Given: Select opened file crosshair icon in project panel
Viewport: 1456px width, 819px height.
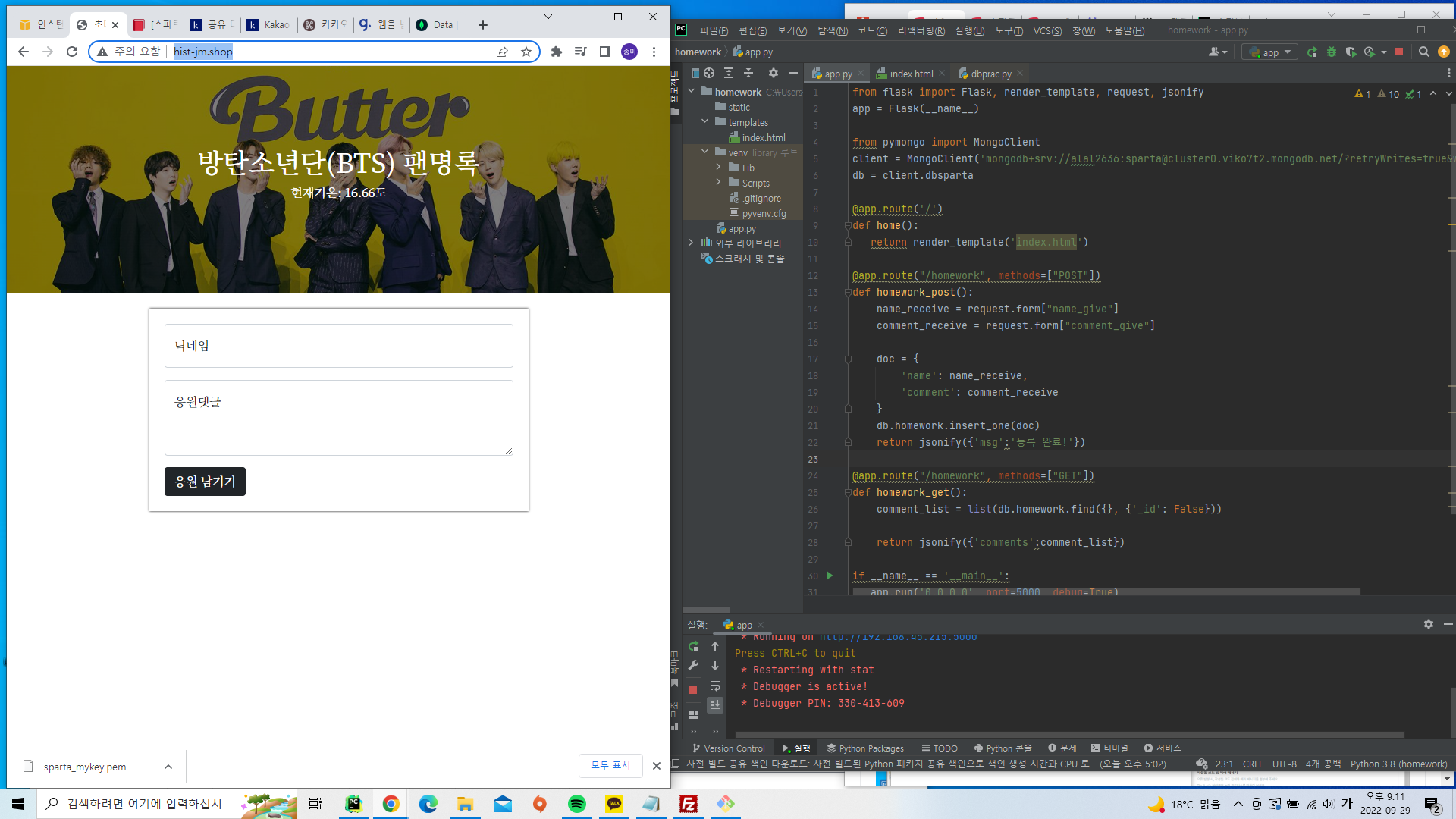Looking at the screenshot, I should click(x=709, y=74).
